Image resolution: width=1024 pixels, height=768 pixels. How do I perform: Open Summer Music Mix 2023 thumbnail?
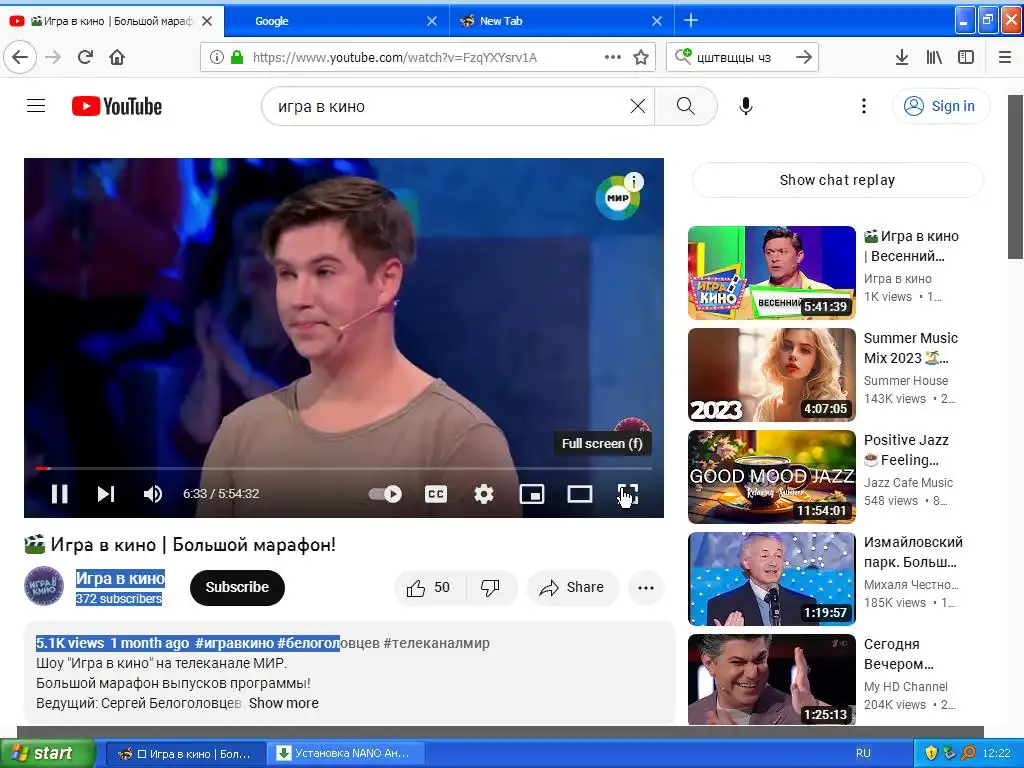pos(771,375)
